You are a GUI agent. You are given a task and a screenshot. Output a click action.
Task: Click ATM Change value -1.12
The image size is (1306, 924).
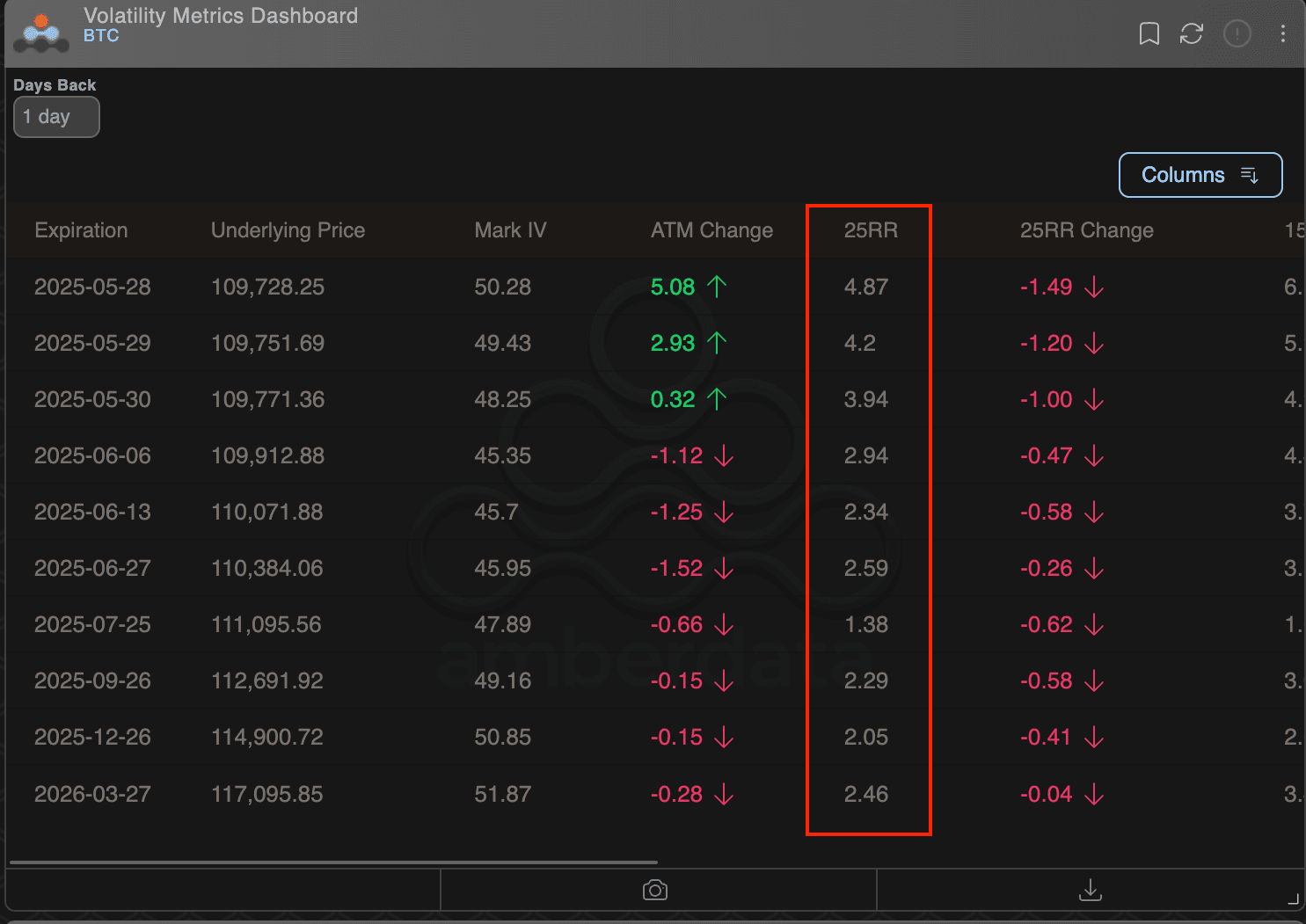tap(676, 455)
